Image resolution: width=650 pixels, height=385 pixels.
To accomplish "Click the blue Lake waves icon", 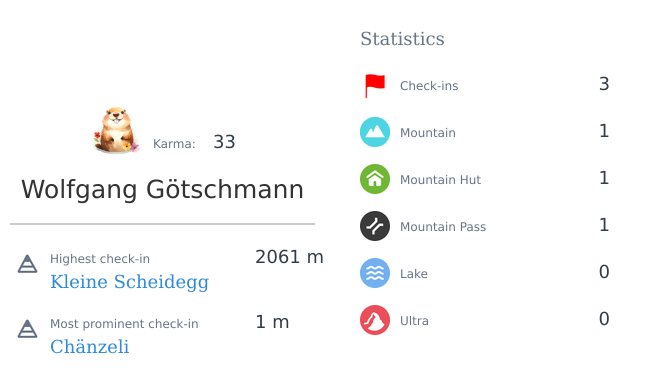I will tap(375, 273).
